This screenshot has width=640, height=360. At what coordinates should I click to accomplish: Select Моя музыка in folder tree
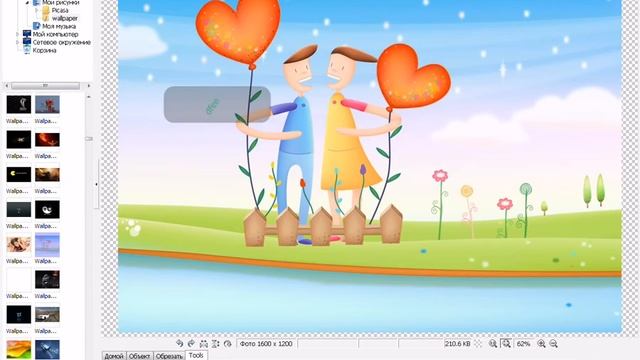(59, 26)
